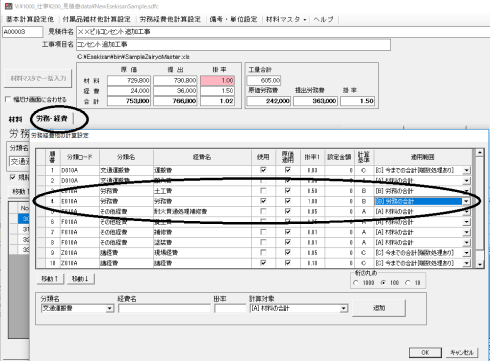Click the 追加 button
This screenshot has width=490, height=361.
click(379, 308)
